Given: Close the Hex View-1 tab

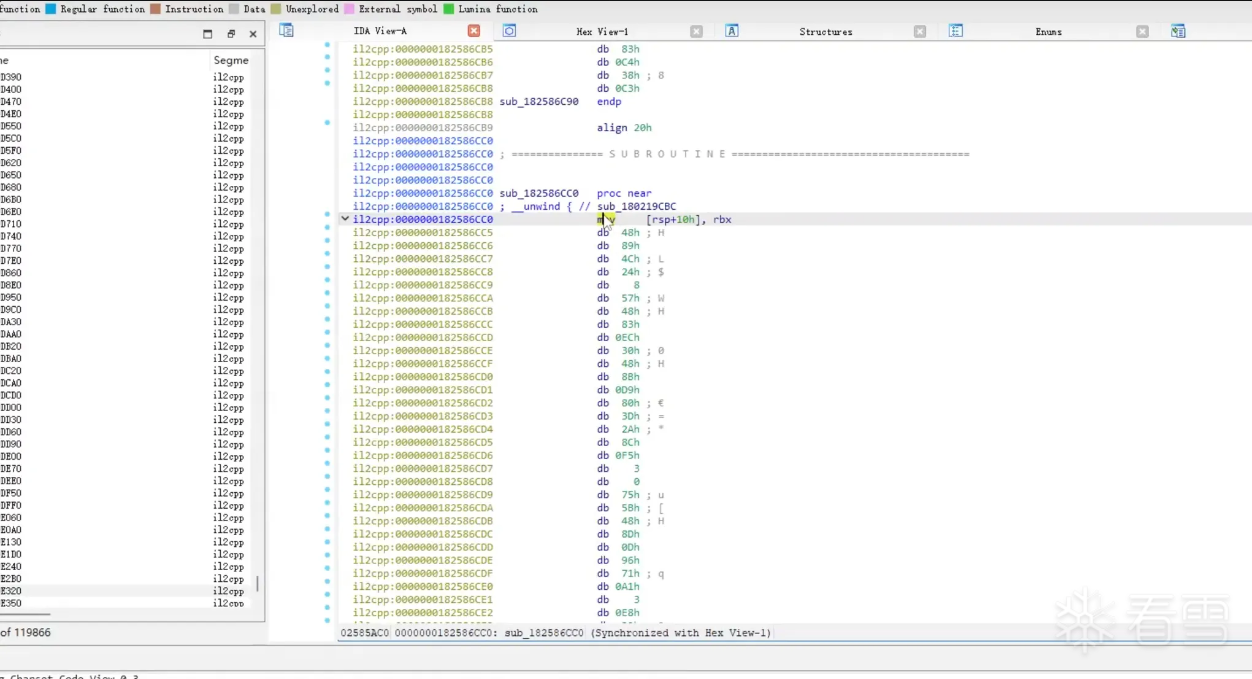Looking at the screenshot, I should (x=696, y=31).
